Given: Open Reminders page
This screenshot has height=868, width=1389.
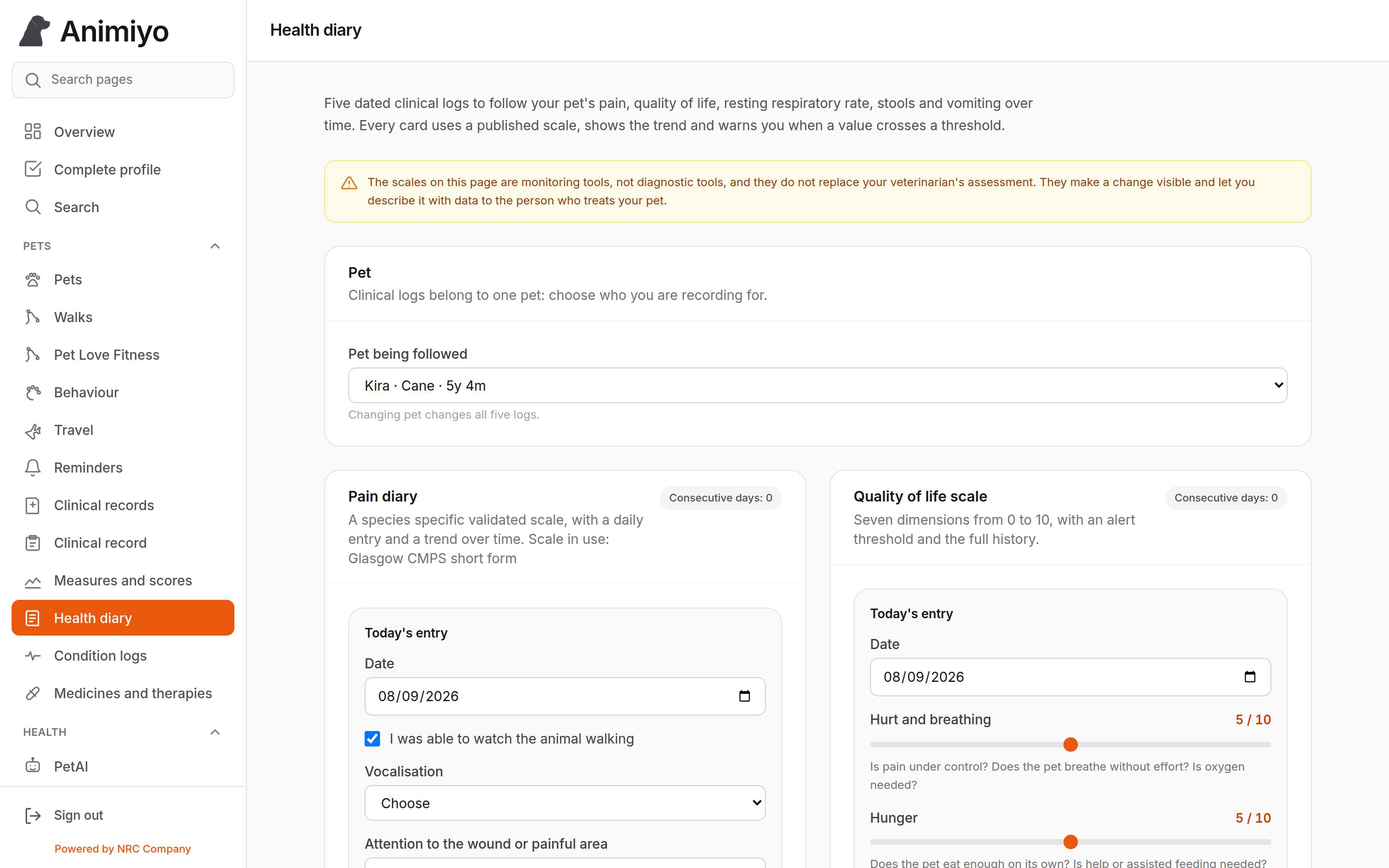Looking at the screenshot, I should point(123,467).
